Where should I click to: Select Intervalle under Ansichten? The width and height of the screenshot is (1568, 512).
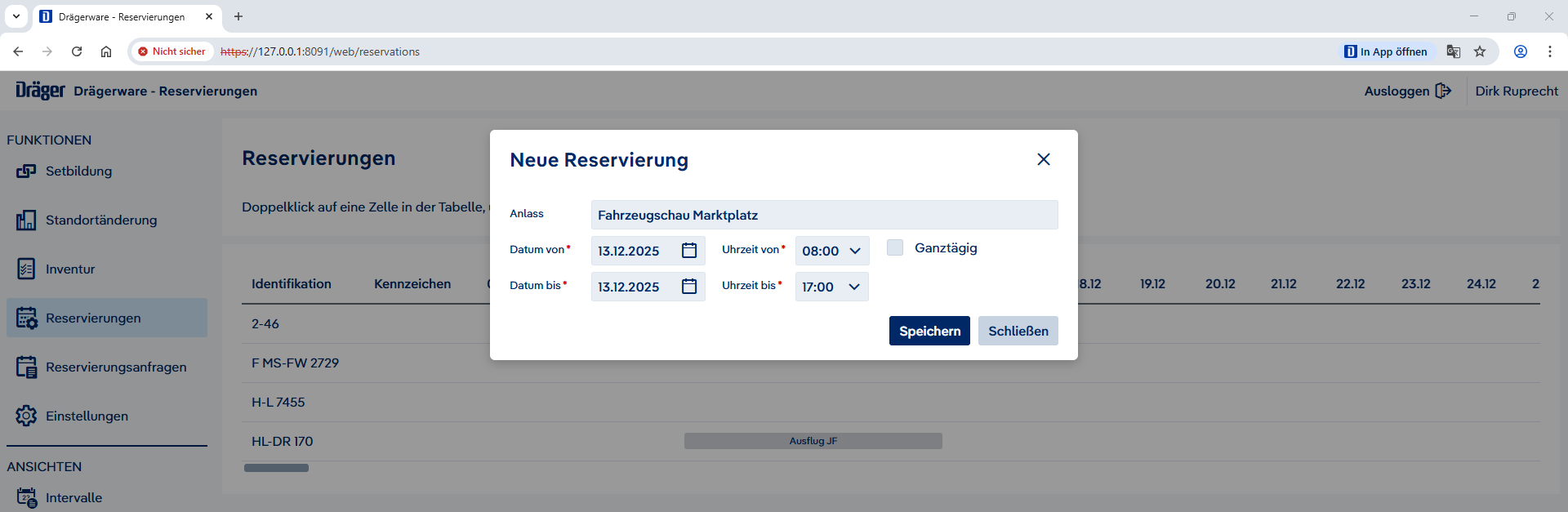tap(73, 497)
